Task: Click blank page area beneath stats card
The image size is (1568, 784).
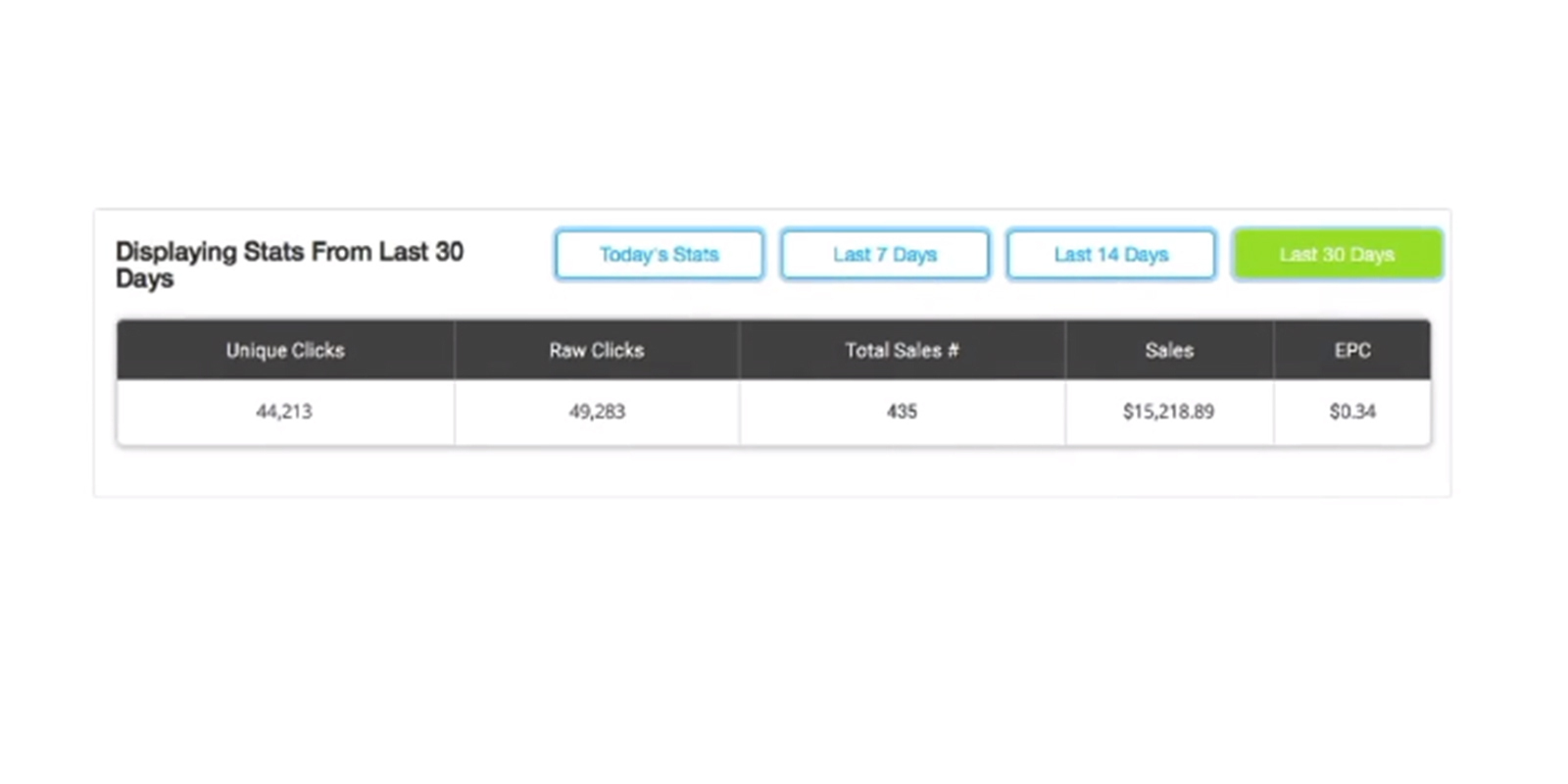Action: click(x=772, y=637)
